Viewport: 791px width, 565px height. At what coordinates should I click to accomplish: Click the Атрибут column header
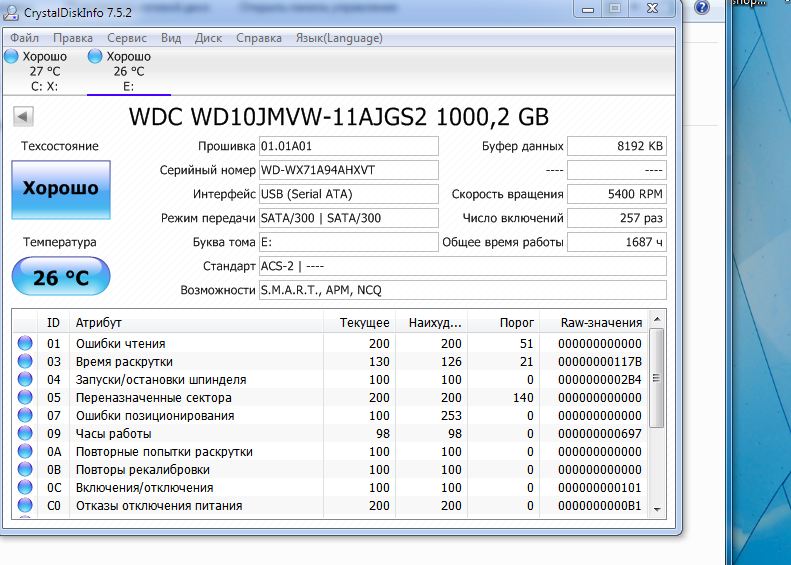[x=196, y=322]
